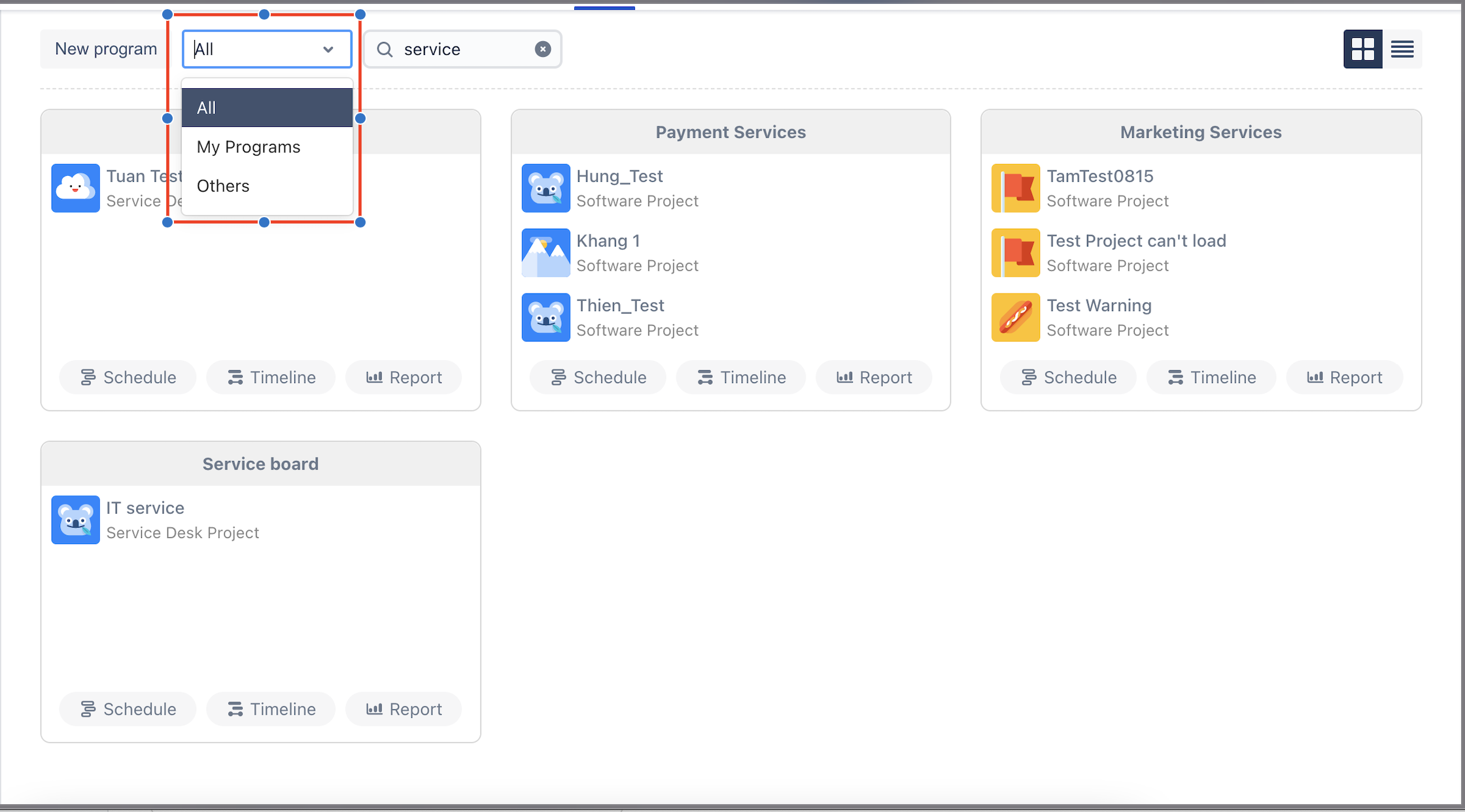
Task: Click Test Warning hotdog project icon
Action: (x=1015, y=318)
